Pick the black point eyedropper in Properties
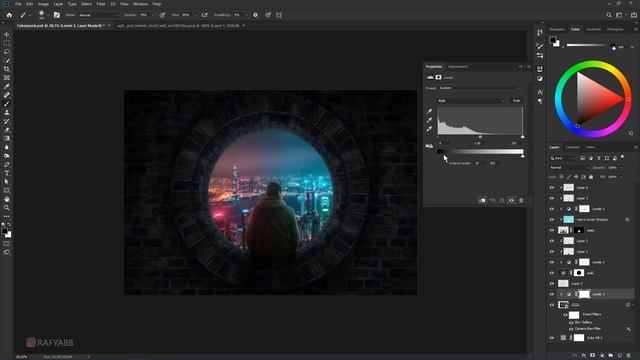This screenshot has height=360, width=640. 429,111
